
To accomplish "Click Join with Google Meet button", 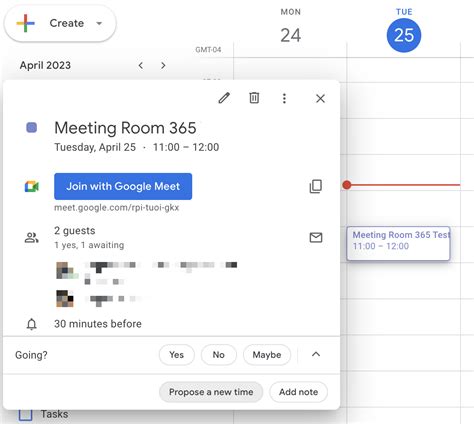I will (x=123, y=186).
